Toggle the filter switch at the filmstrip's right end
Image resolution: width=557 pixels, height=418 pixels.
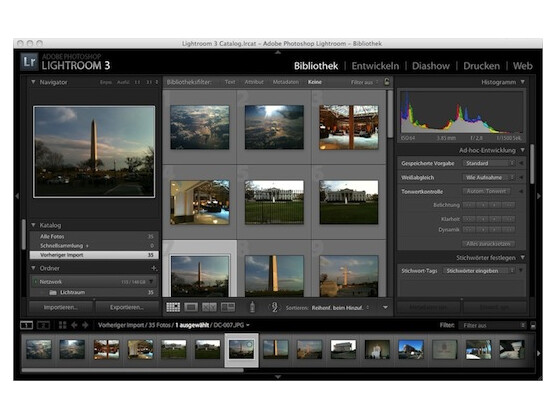click(533, 325)
